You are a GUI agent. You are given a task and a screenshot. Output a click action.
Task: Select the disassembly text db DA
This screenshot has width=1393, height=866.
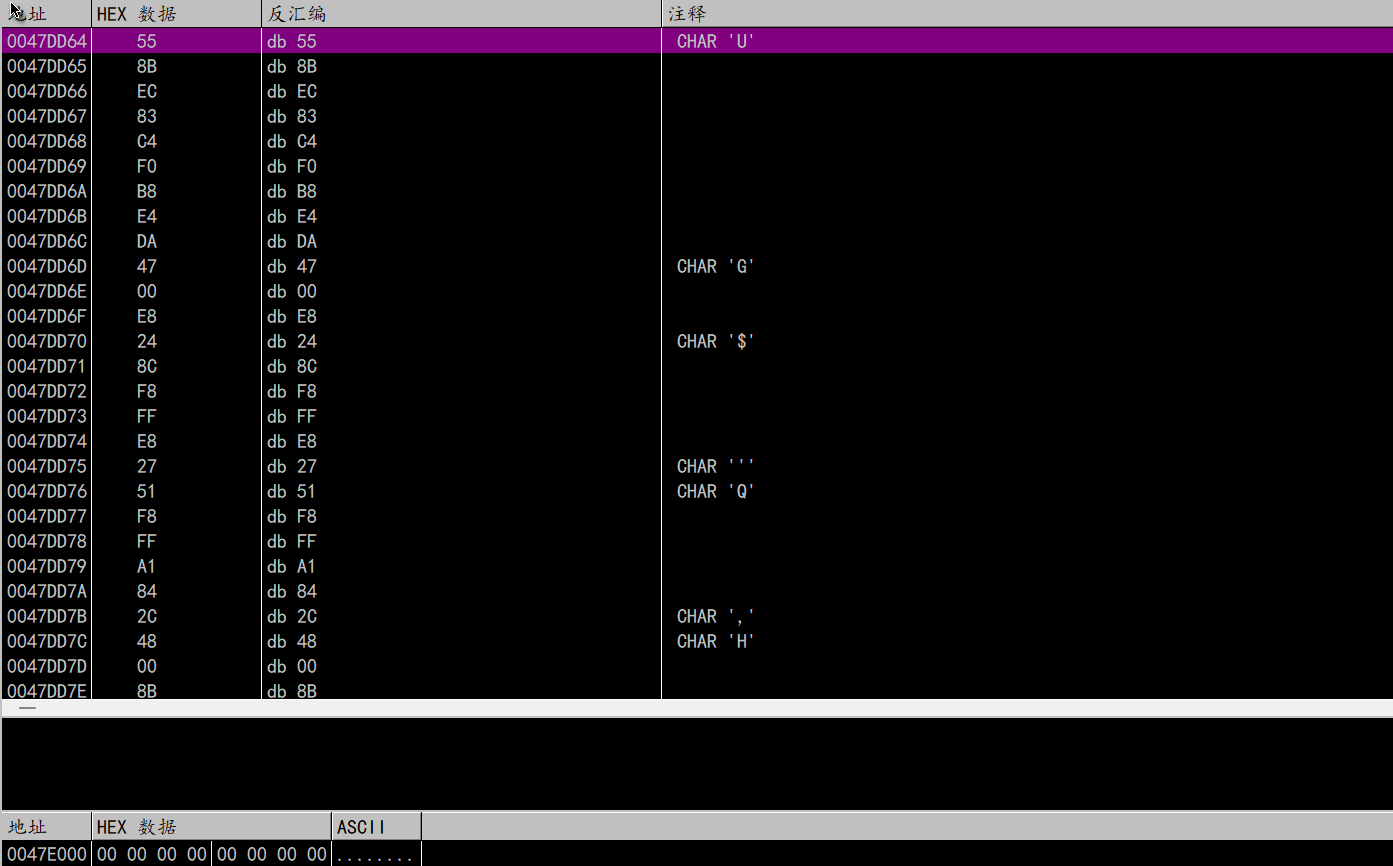[292, 241]
